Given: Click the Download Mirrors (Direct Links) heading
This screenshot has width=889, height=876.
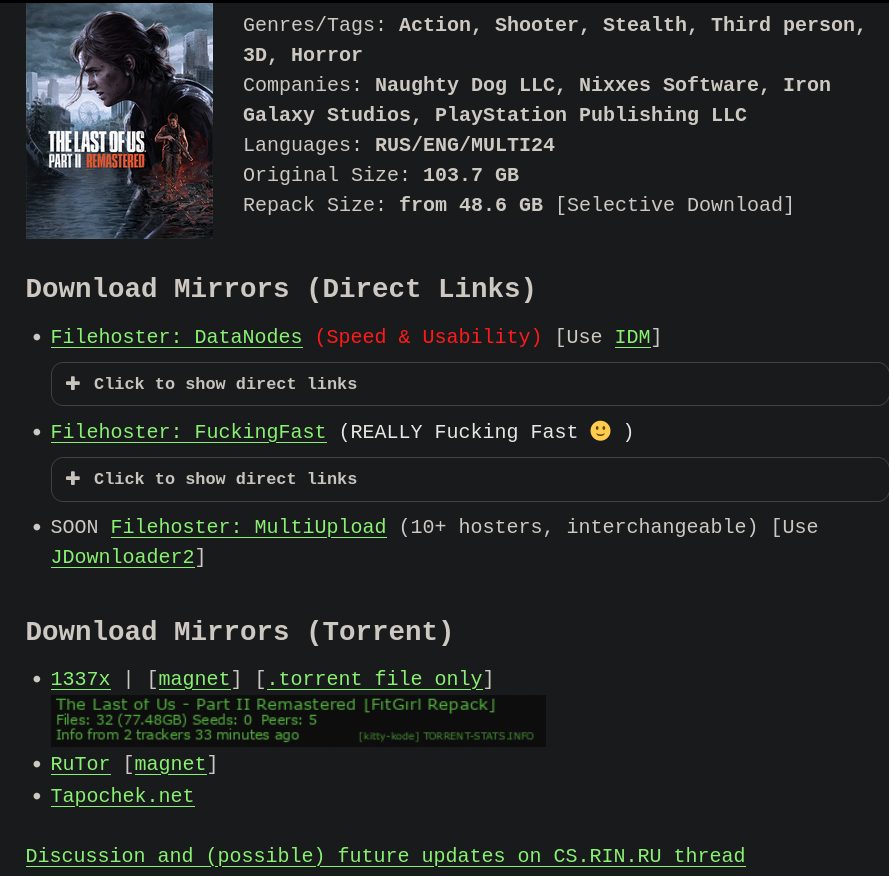Looking at the screenshot, I should (281, 288).
